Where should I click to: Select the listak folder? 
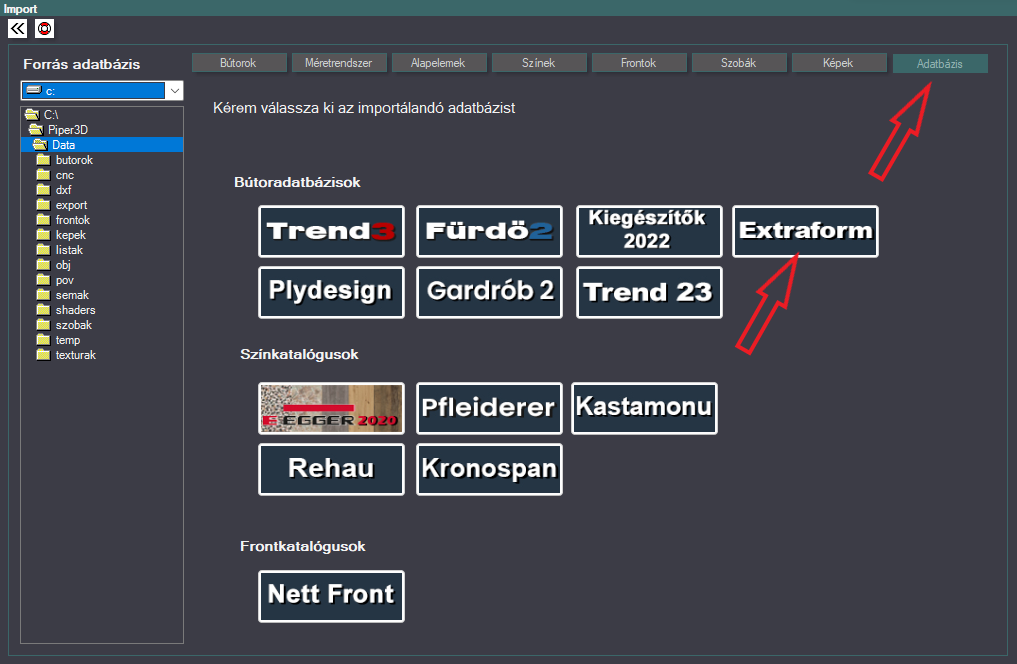pyautogui.click(x=60, y=250)
